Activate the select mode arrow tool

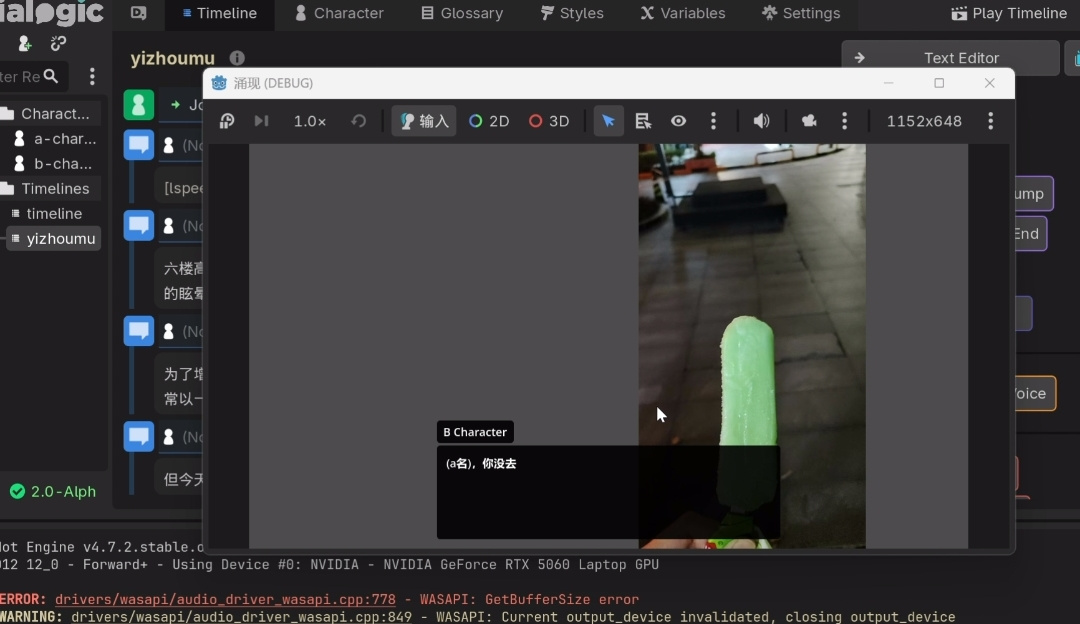click(x=608, y=121)
